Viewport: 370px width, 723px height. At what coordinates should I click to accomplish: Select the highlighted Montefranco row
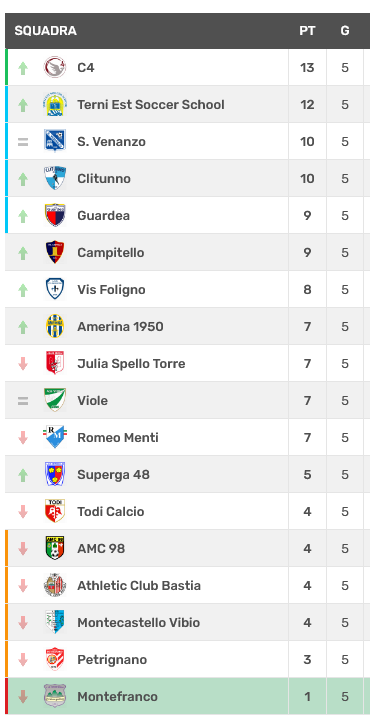coord(187,696)
